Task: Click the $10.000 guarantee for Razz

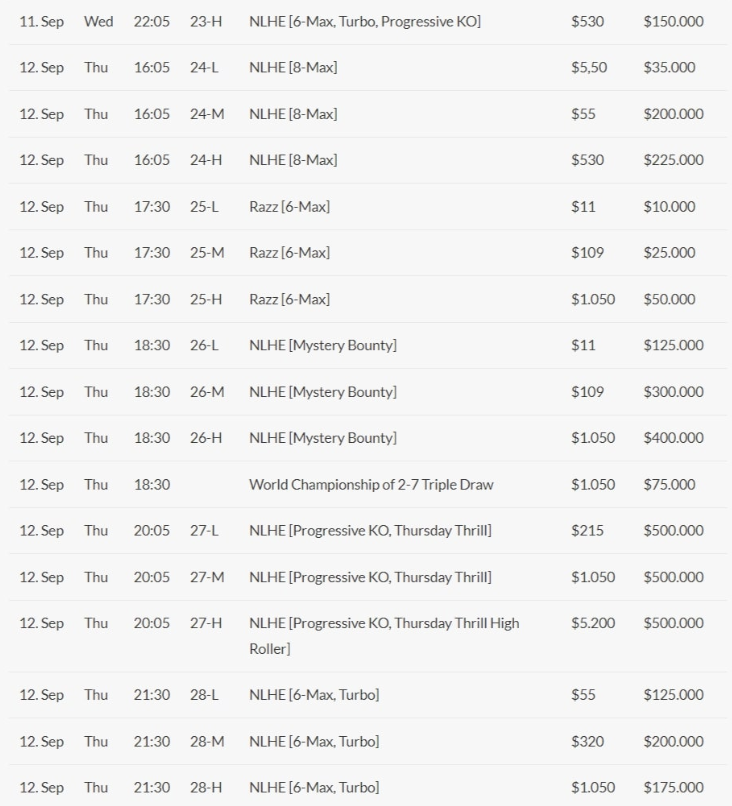Action: 669,207
